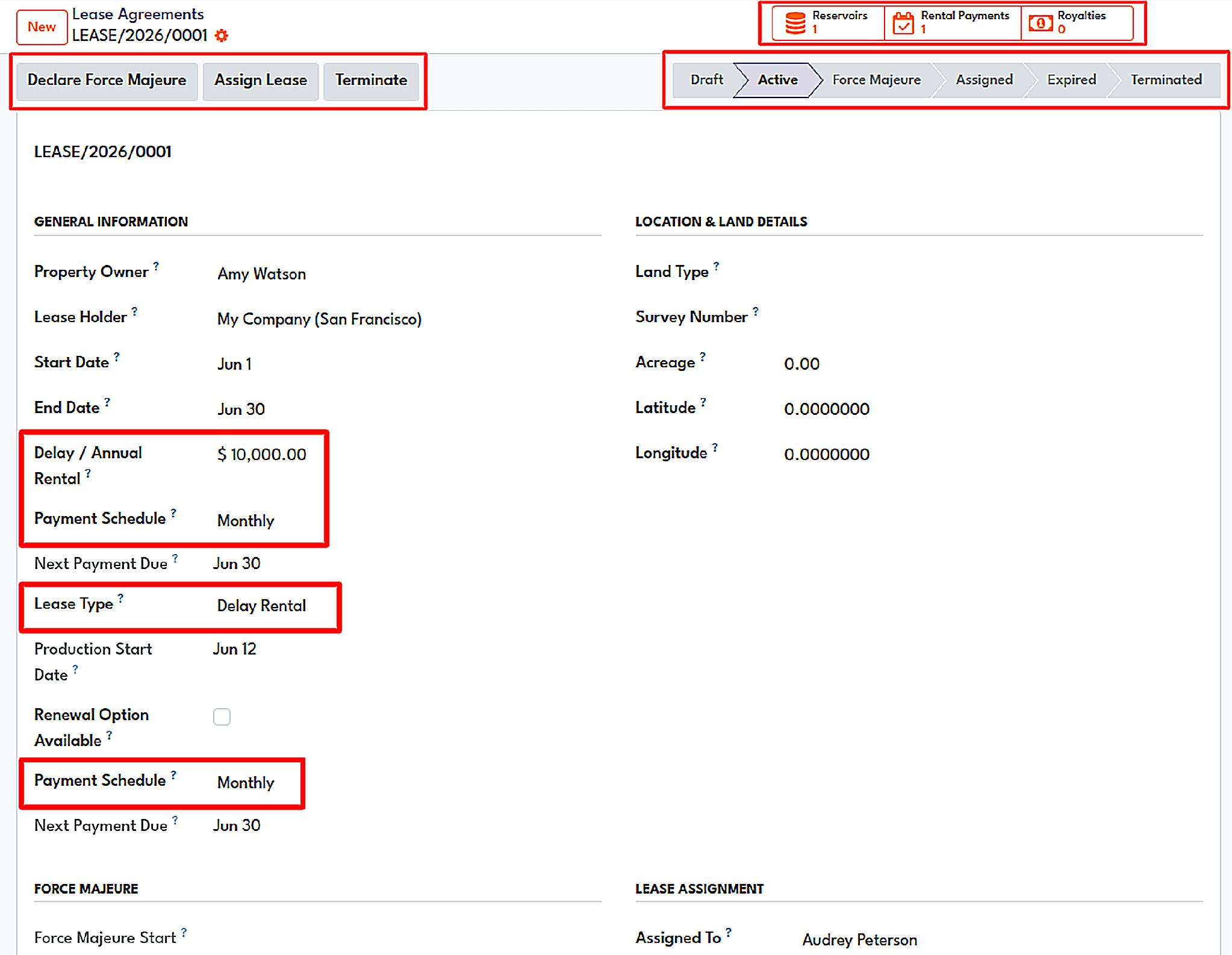Click the Acreage value 0.00

point(801,364)
